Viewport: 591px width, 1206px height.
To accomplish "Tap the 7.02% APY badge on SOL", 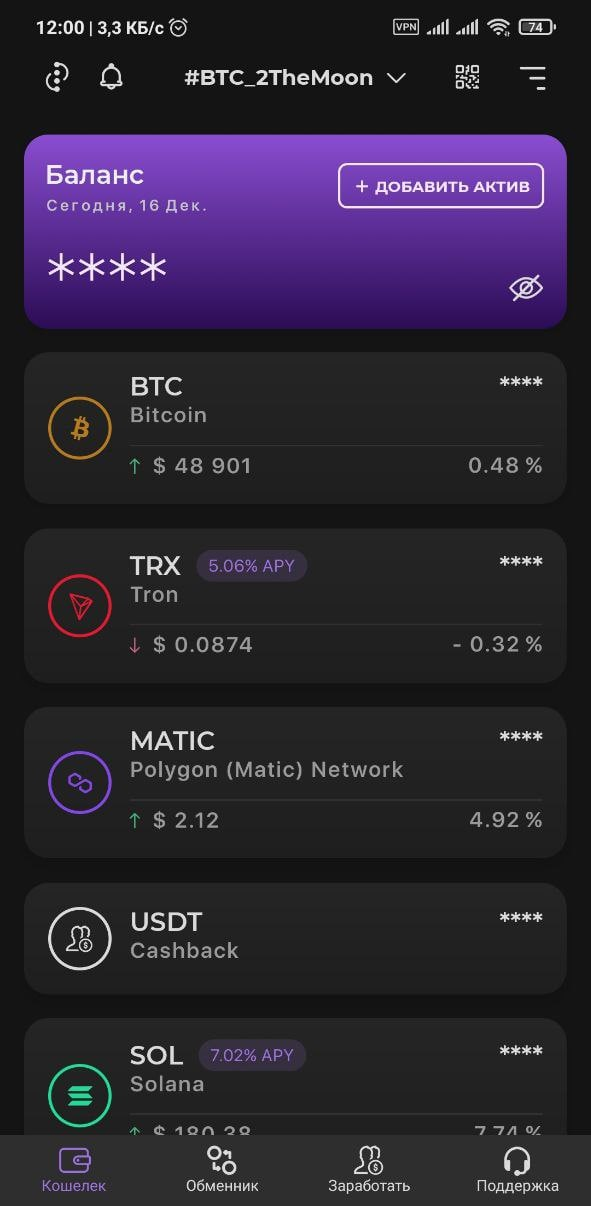I will coord(252,1055).
